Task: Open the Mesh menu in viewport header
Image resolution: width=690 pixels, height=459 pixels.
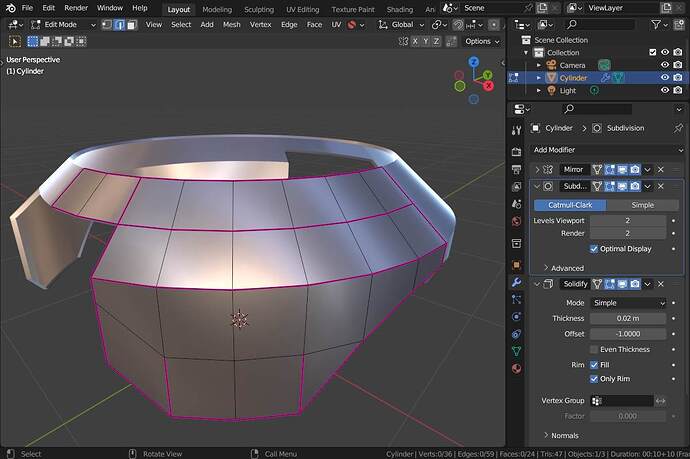Action: pos(231,25)
